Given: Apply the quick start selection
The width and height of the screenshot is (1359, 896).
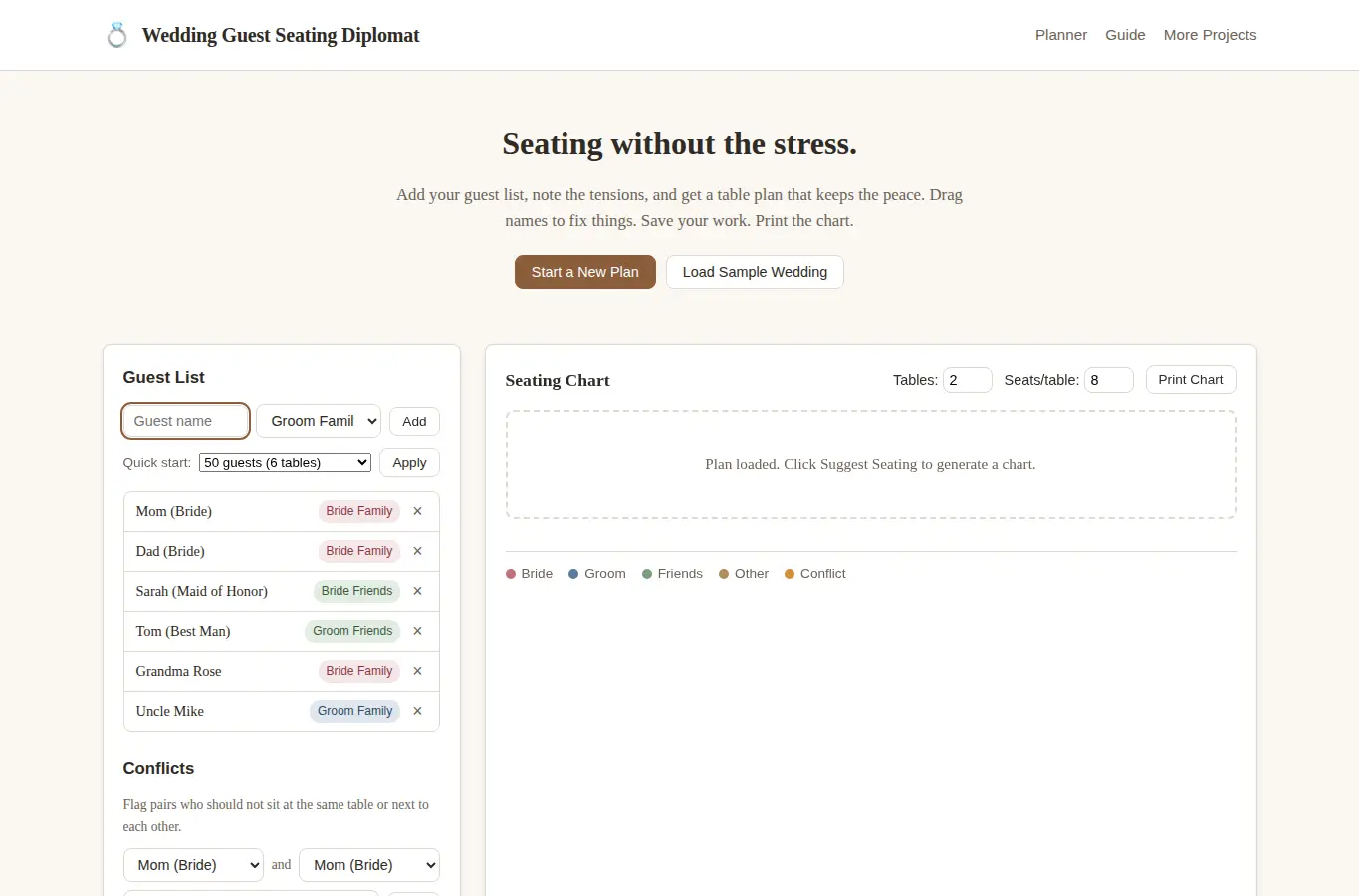Looking at the screenshot, I should 409,463.
